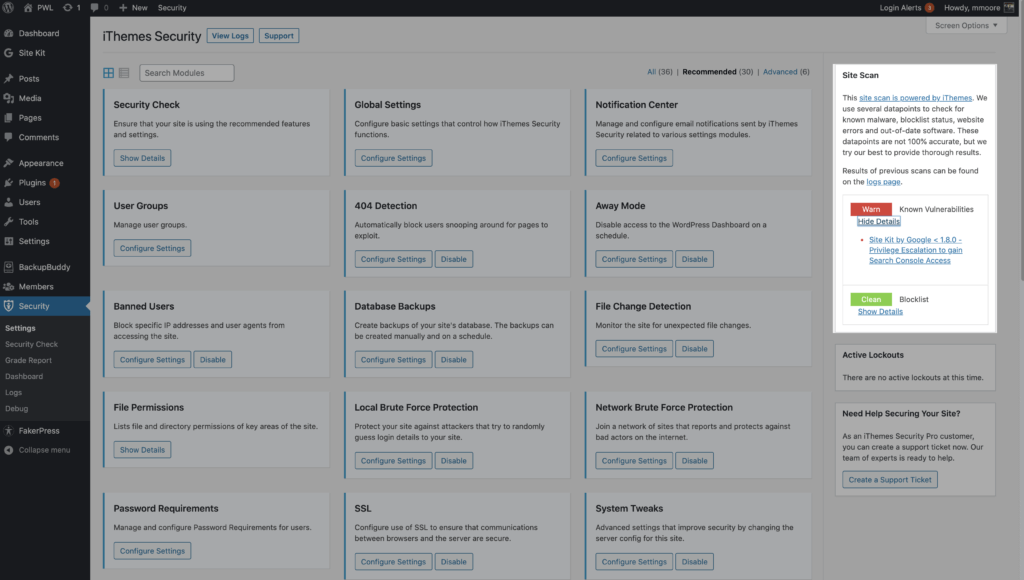Screen dimensions: 1024x580
Task: Filter modules by All (36)
Action: click(660, 72)
